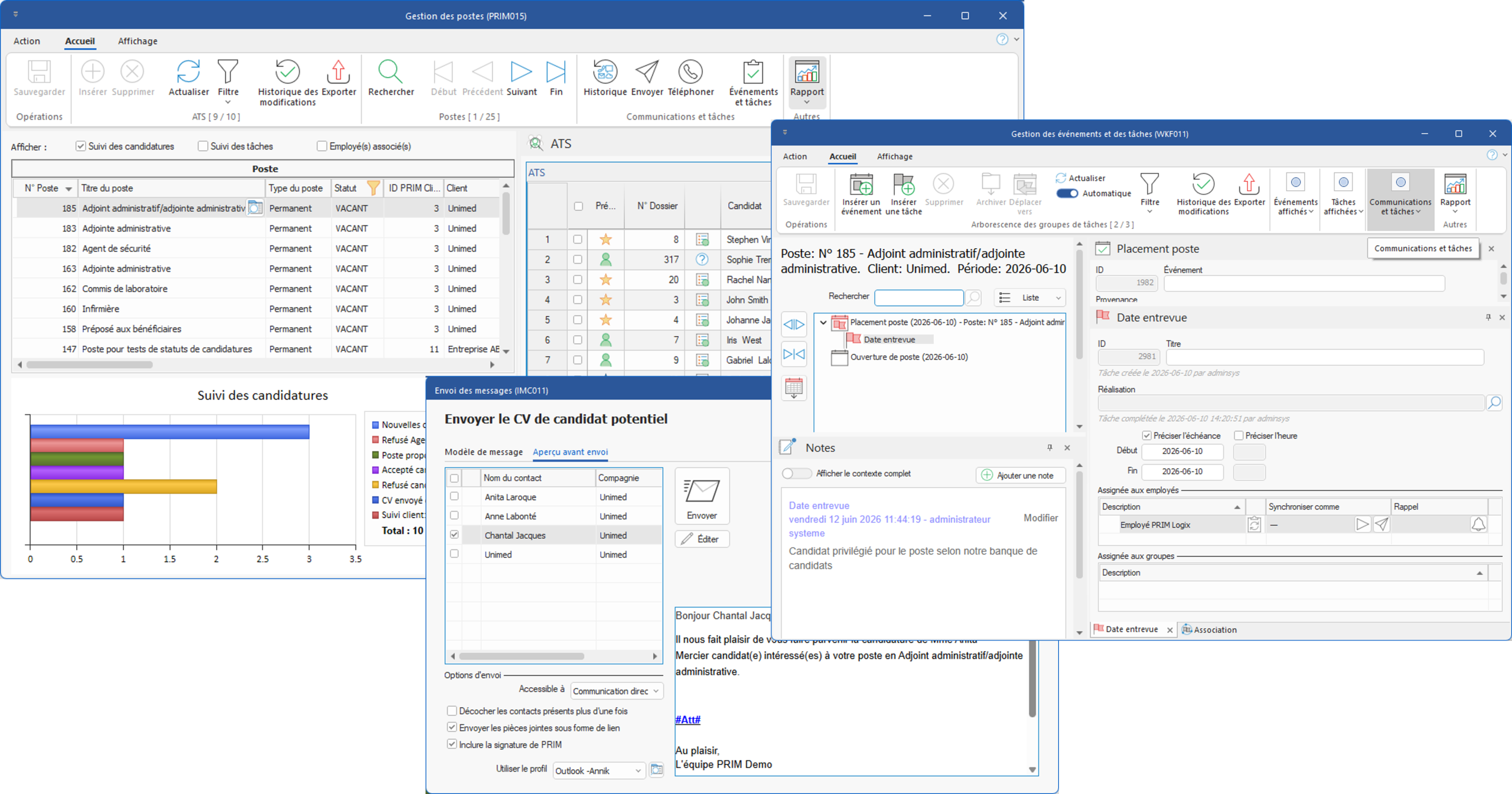The width and height of the screenshot is (1512, 794).
Task: Click the Éditer button
Action: [x=702, y=539]
